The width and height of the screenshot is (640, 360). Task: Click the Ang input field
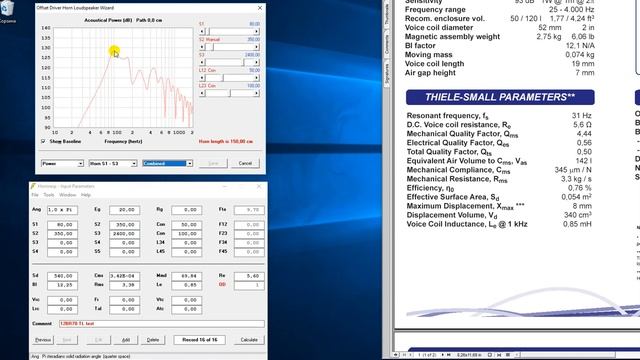tap(62, 210)
